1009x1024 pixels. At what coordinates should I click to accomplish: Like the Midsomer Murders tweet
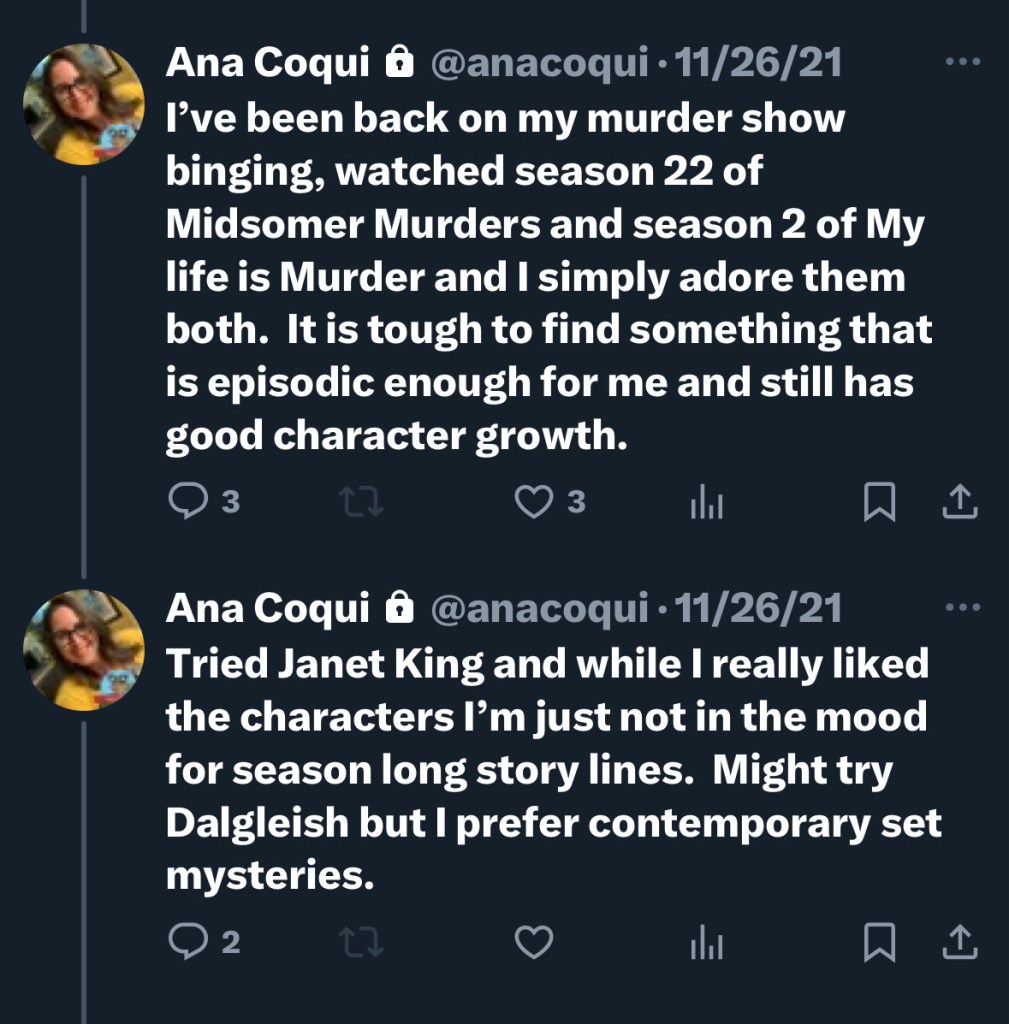click(x=533, y=503)
